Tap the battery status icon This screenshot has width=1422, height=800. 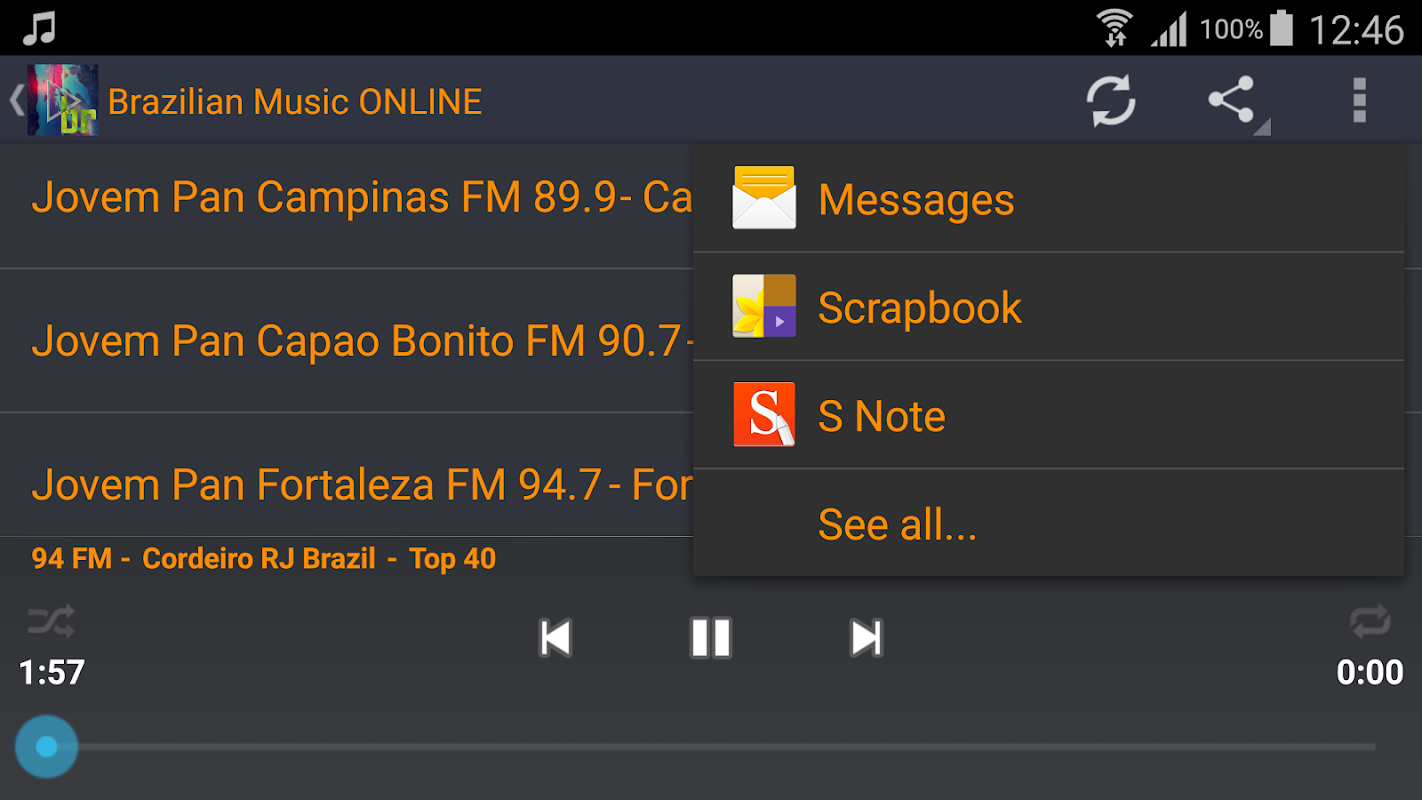click(1281, 28)
